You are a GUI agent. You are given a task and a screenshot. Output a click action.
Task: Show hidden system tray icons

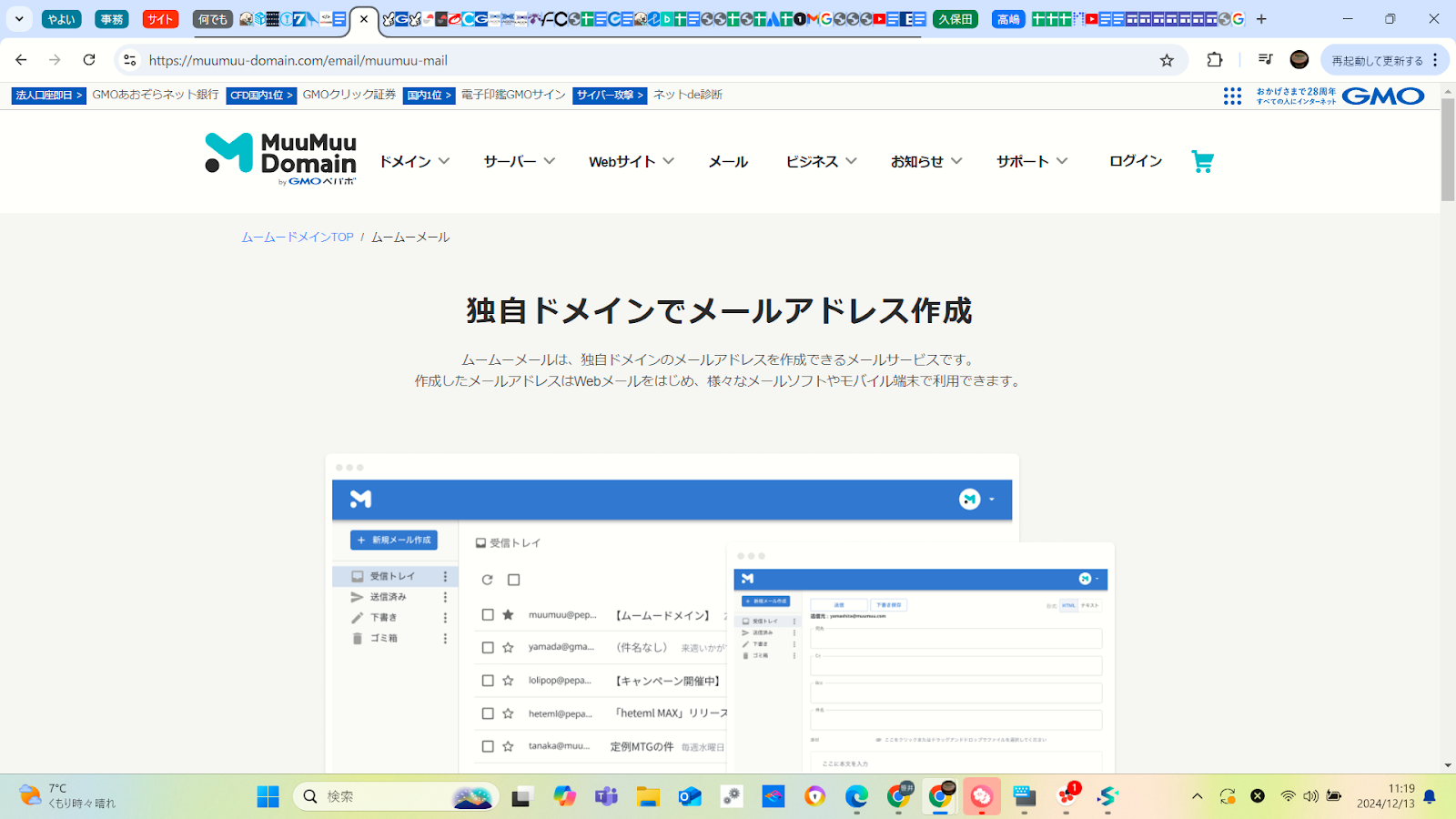point(1198,796)
